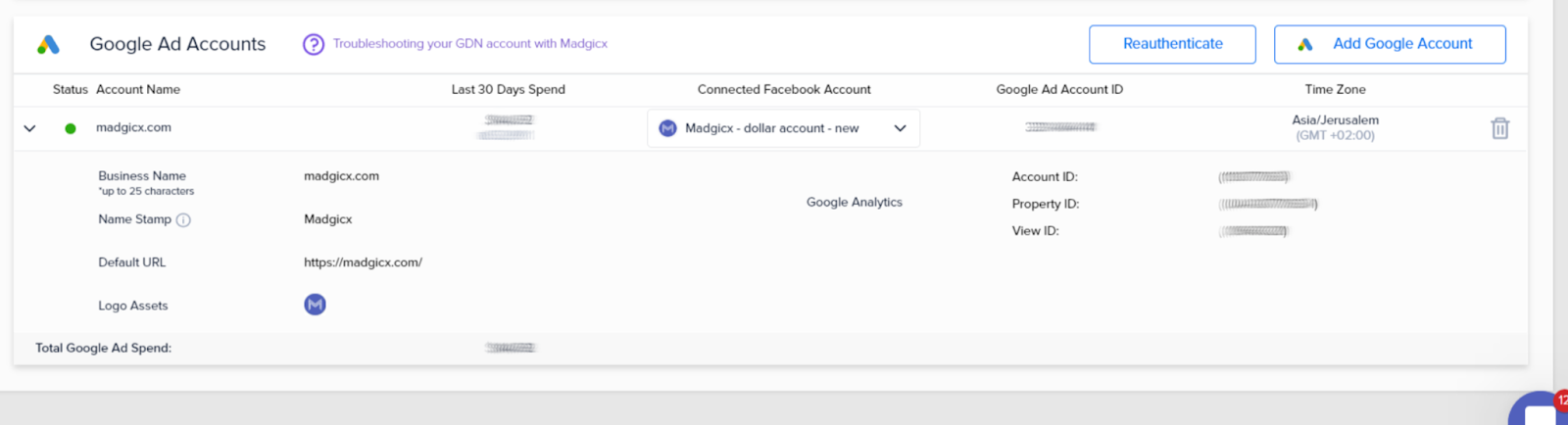This screenshot has width=1568, height=425.
Task: Click the Reauthenticate button
Action: tap(1172, 44)
